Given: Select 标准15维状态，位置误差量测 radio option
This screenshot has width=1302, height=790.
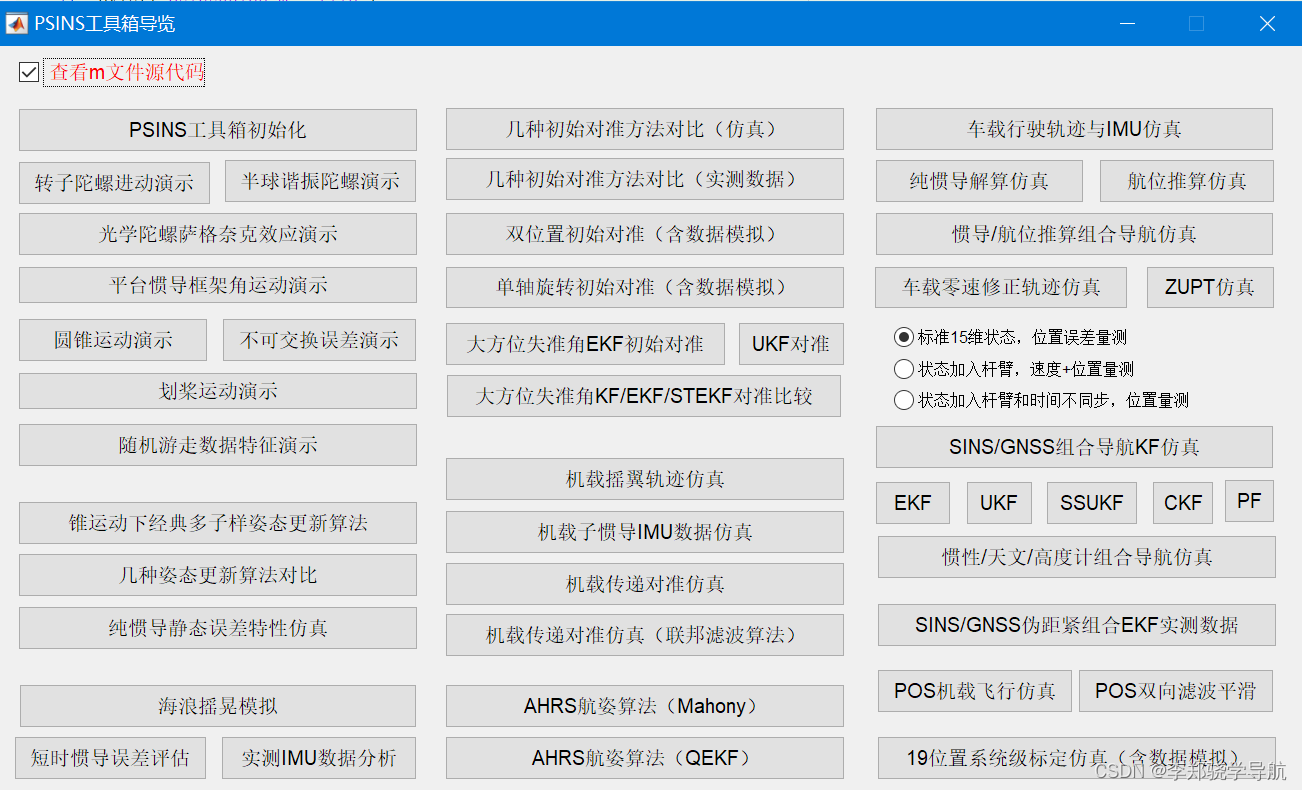Looking at the screenshot, I should click(x=904, y=338).
